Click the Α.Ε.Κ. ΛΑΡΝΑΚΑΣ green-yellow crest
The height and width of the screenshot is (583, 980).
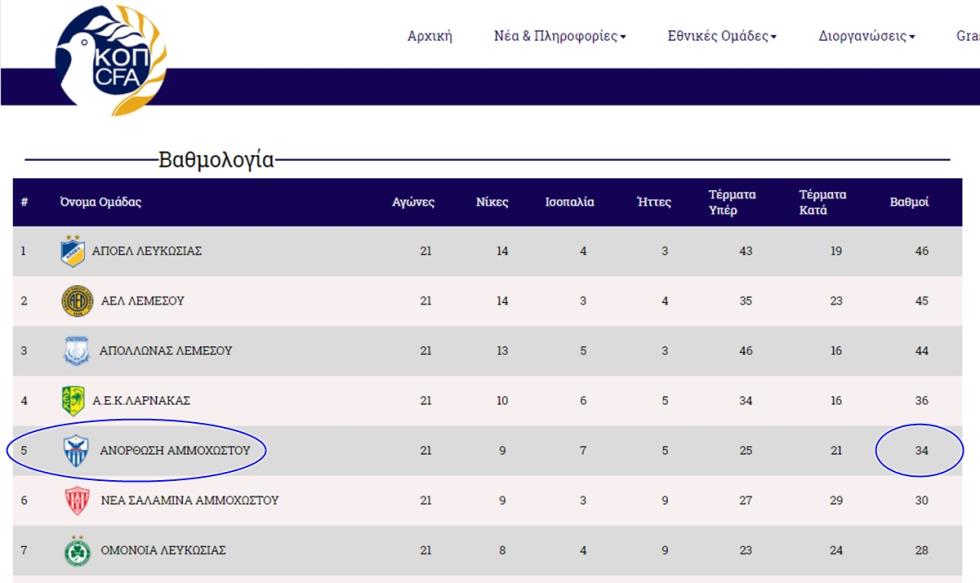73,401
